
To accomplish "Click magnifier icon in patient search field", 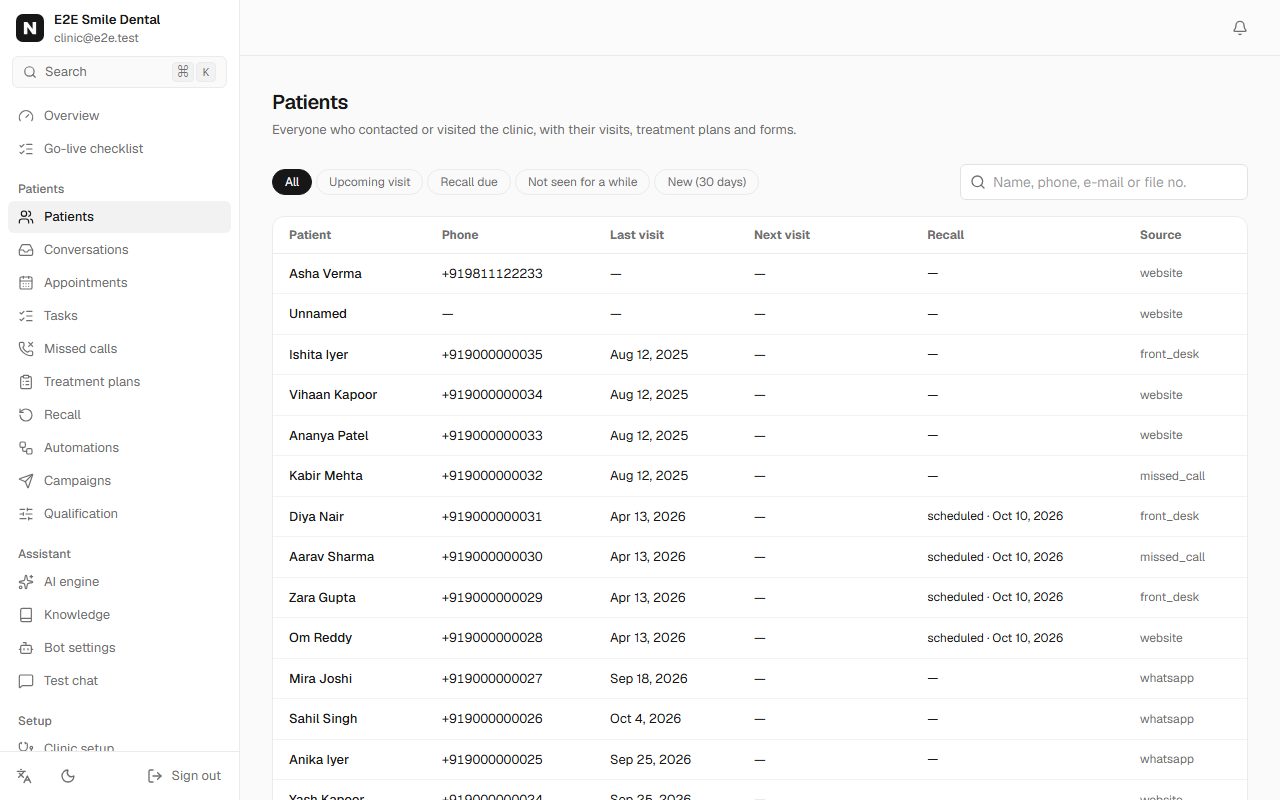I will pyautogui.click(x=978, y=182).
